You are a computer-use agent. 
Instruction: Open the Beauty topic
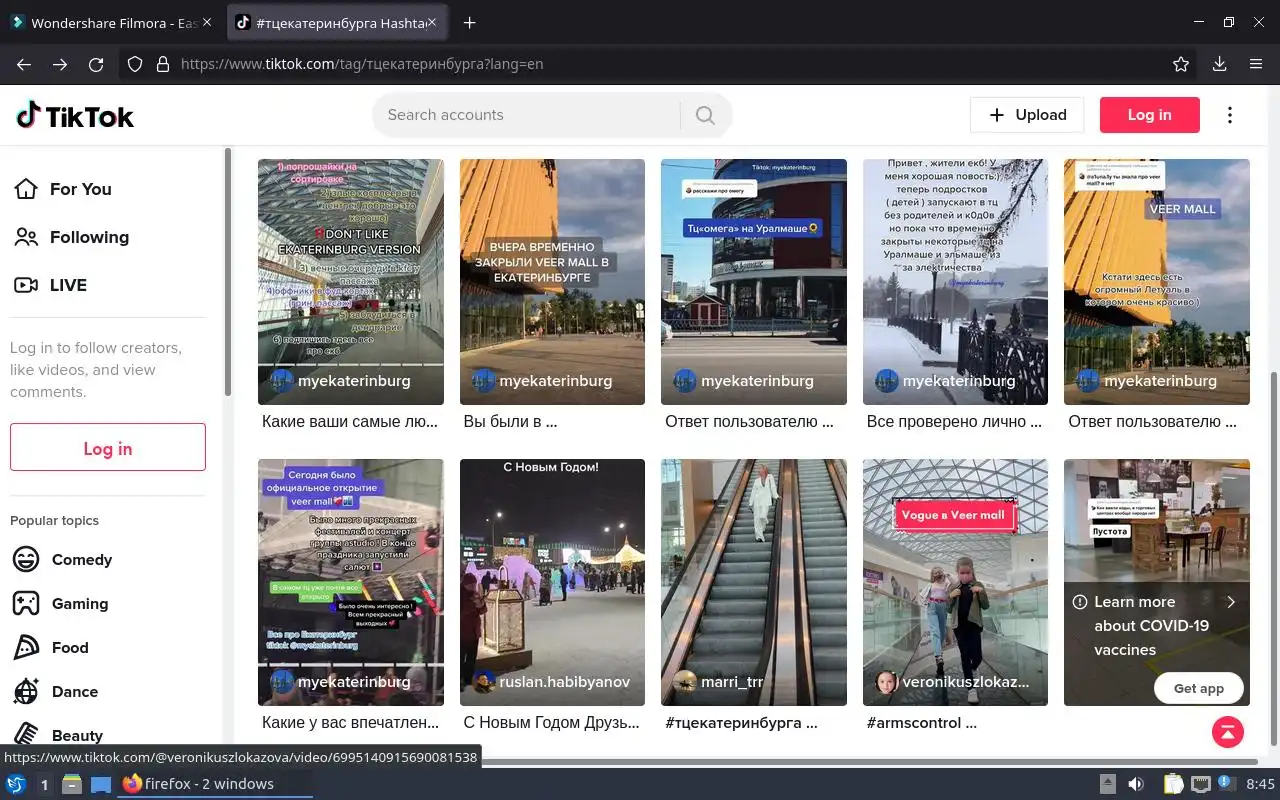click(x=77, y=735)
